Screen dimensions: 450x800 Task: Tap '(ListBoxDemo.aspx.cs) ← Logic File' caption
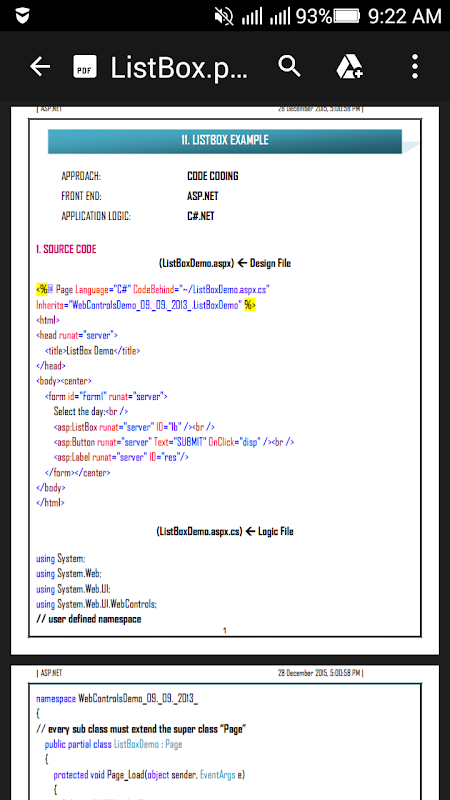225,532
